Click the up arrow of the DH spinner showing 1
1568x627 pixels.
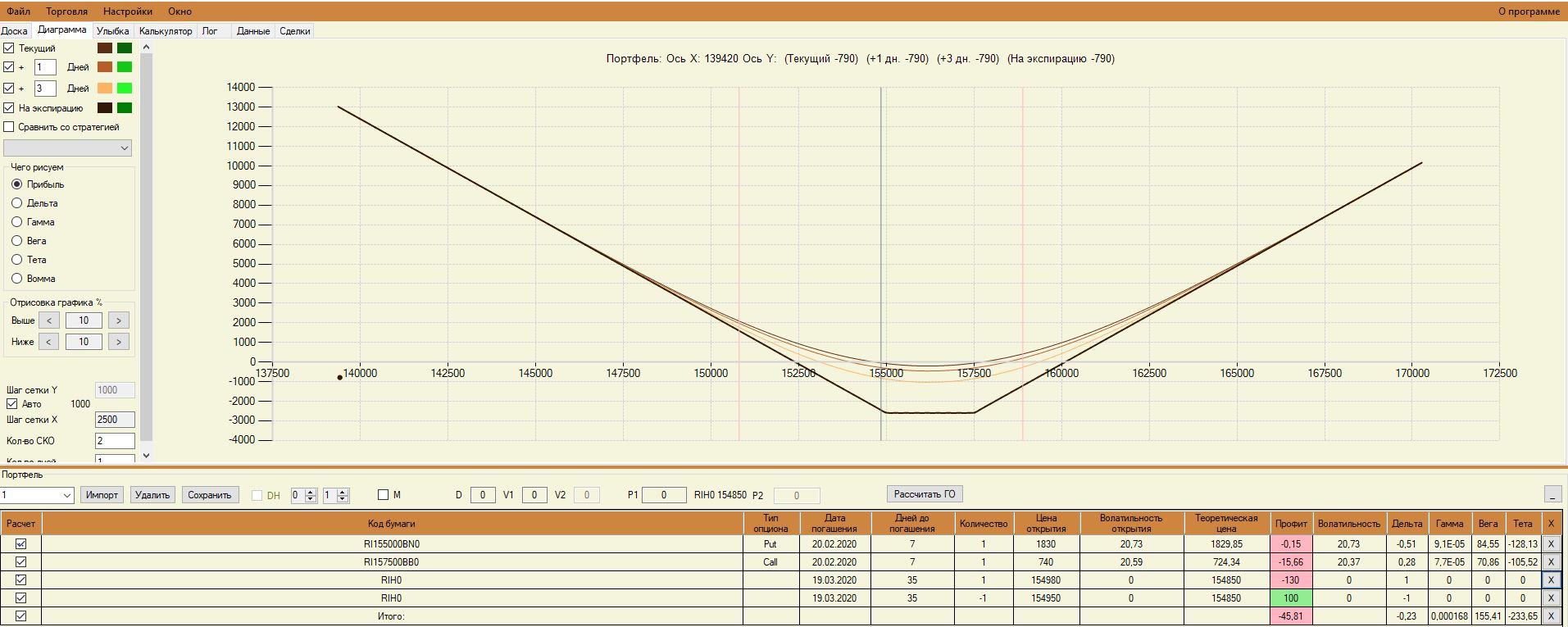(x=343, y=492)
